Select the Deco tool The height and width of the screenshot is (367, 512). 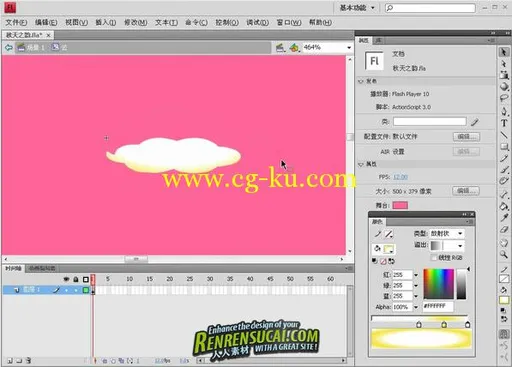504,181
